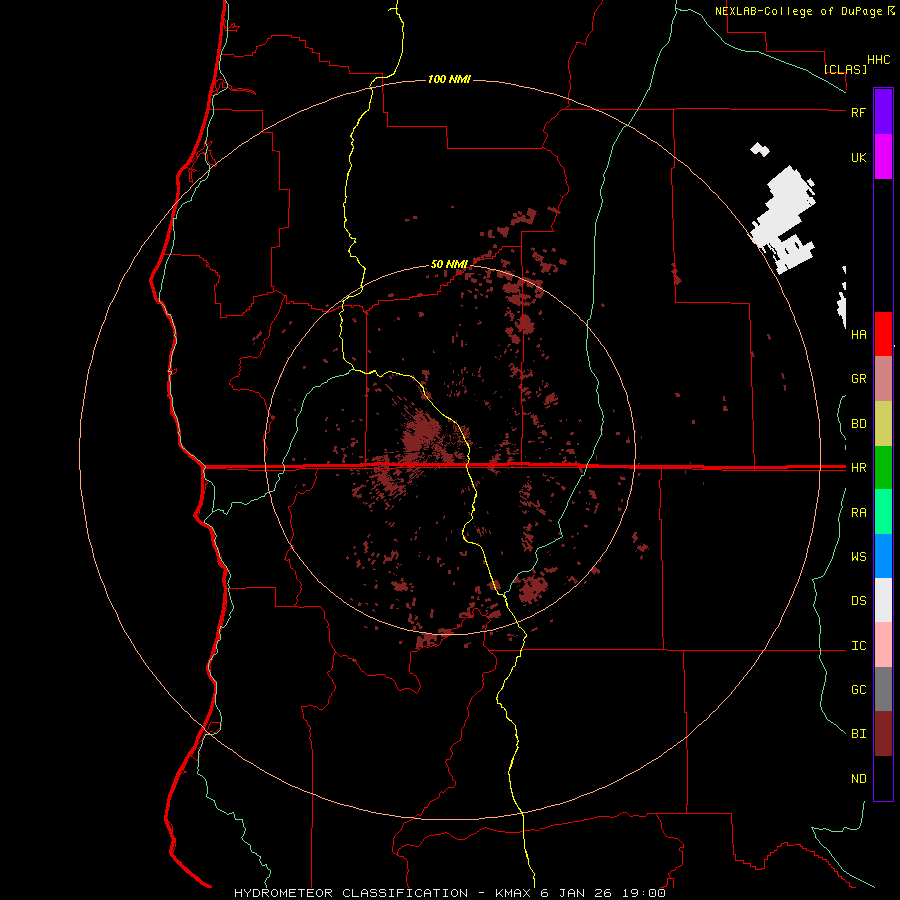Image resolution: width=900 pixels, height=900 pixels.
Task: Click the IC legend label
Action: pyautogui.click(x=858, y=646)
